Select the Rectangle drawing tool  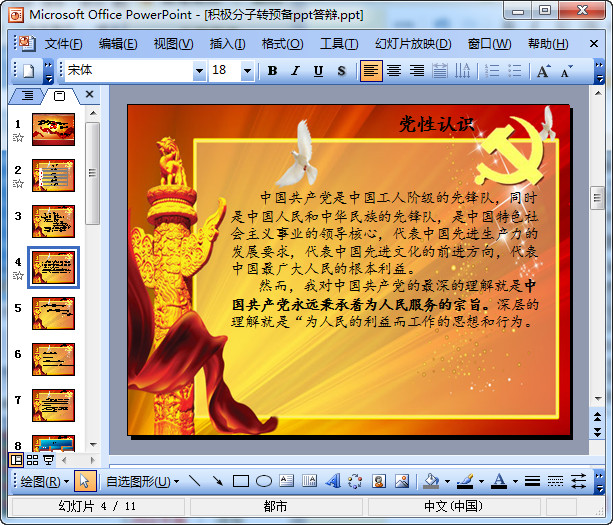point(240,481)
